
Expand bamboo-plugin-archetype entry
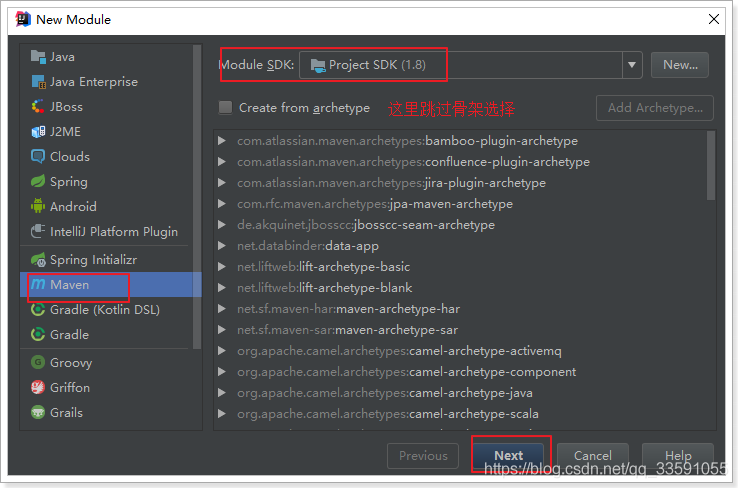click(x=222, y=141)
